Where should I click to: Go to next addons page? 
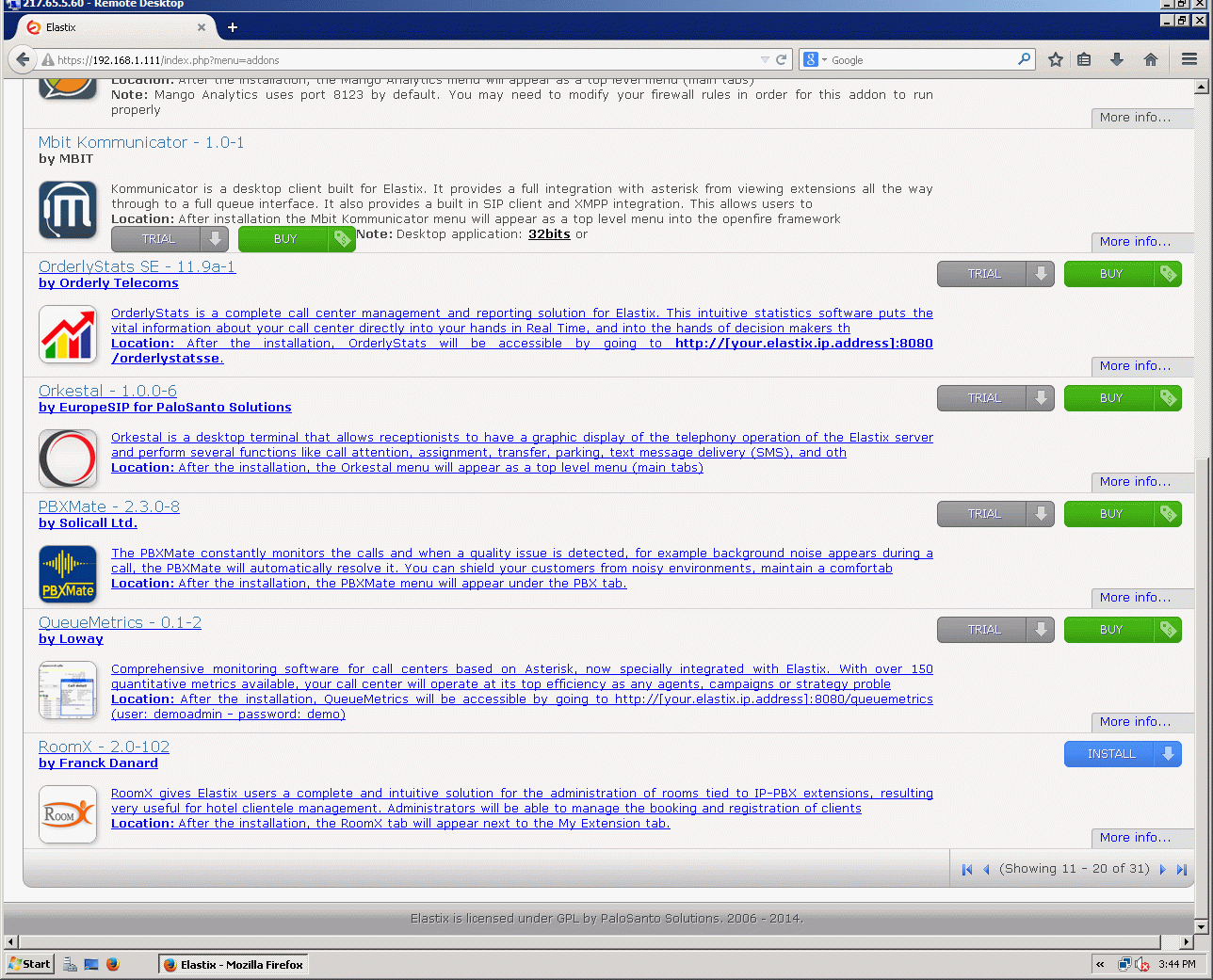1163,870
